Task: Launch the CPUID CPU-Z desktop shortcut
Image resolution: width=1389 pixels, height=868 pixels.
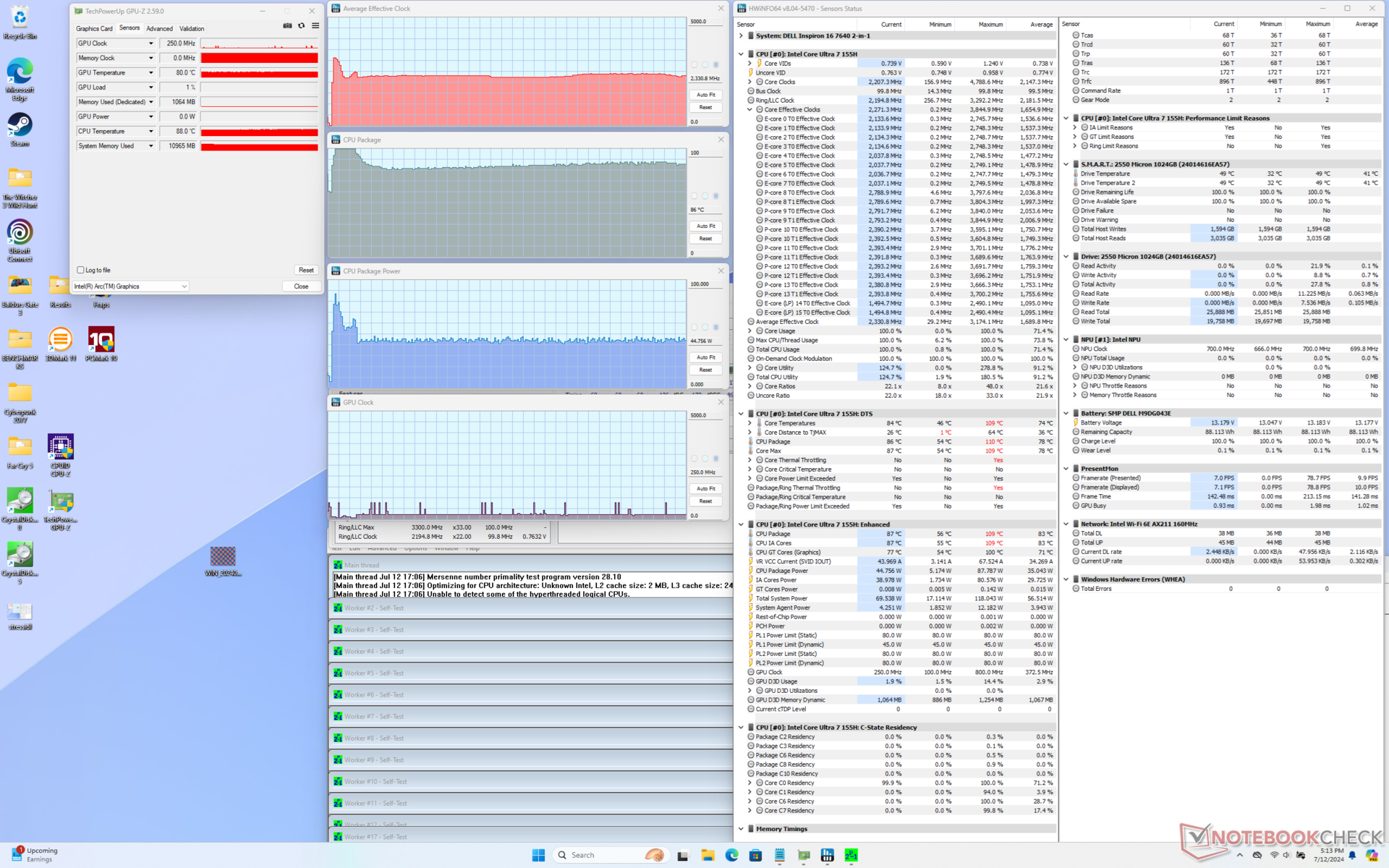Action: [61, 456]
